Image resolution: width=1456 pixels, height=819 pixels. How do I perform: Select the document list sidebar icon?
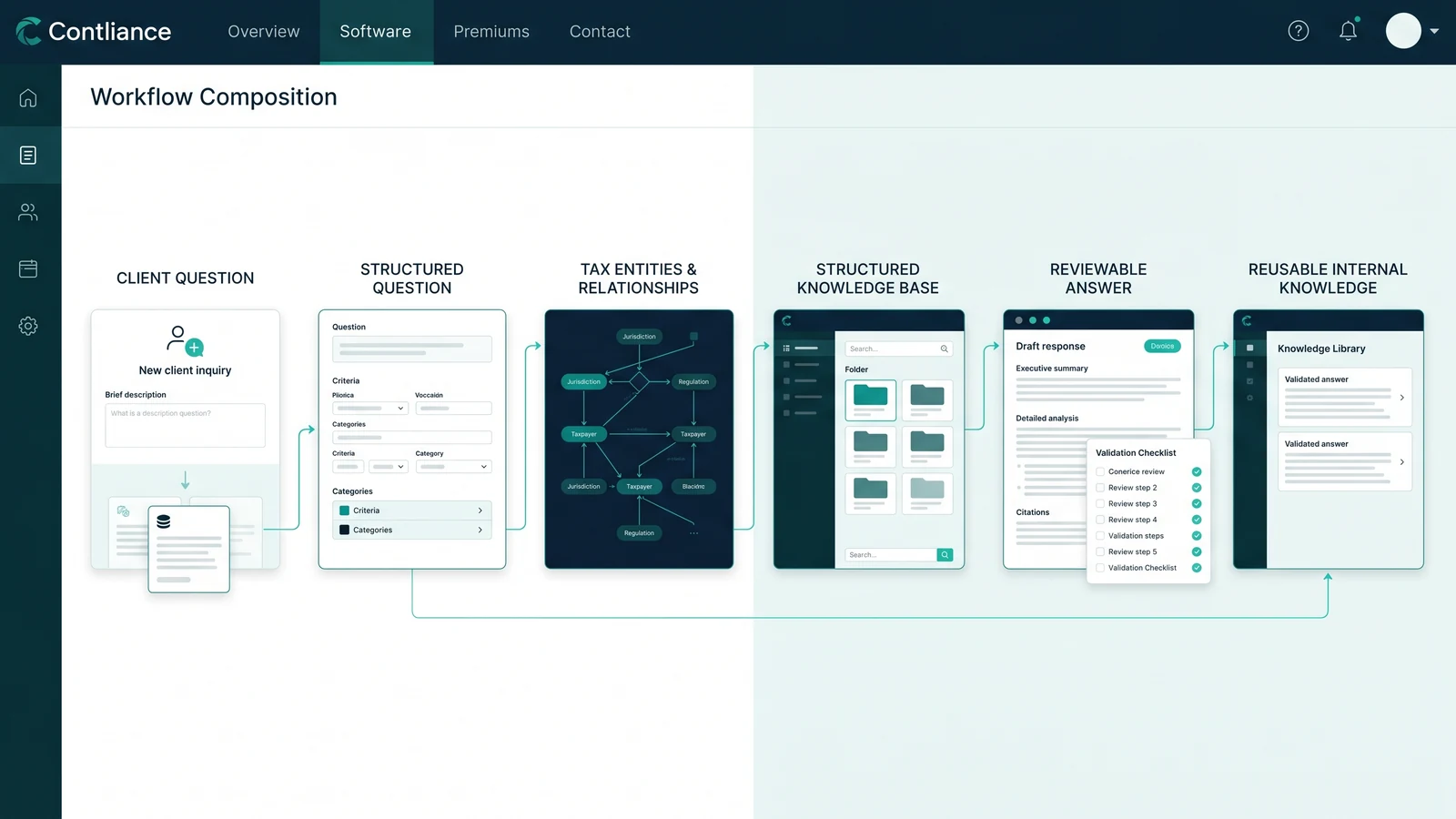click(x=28, y=156)
